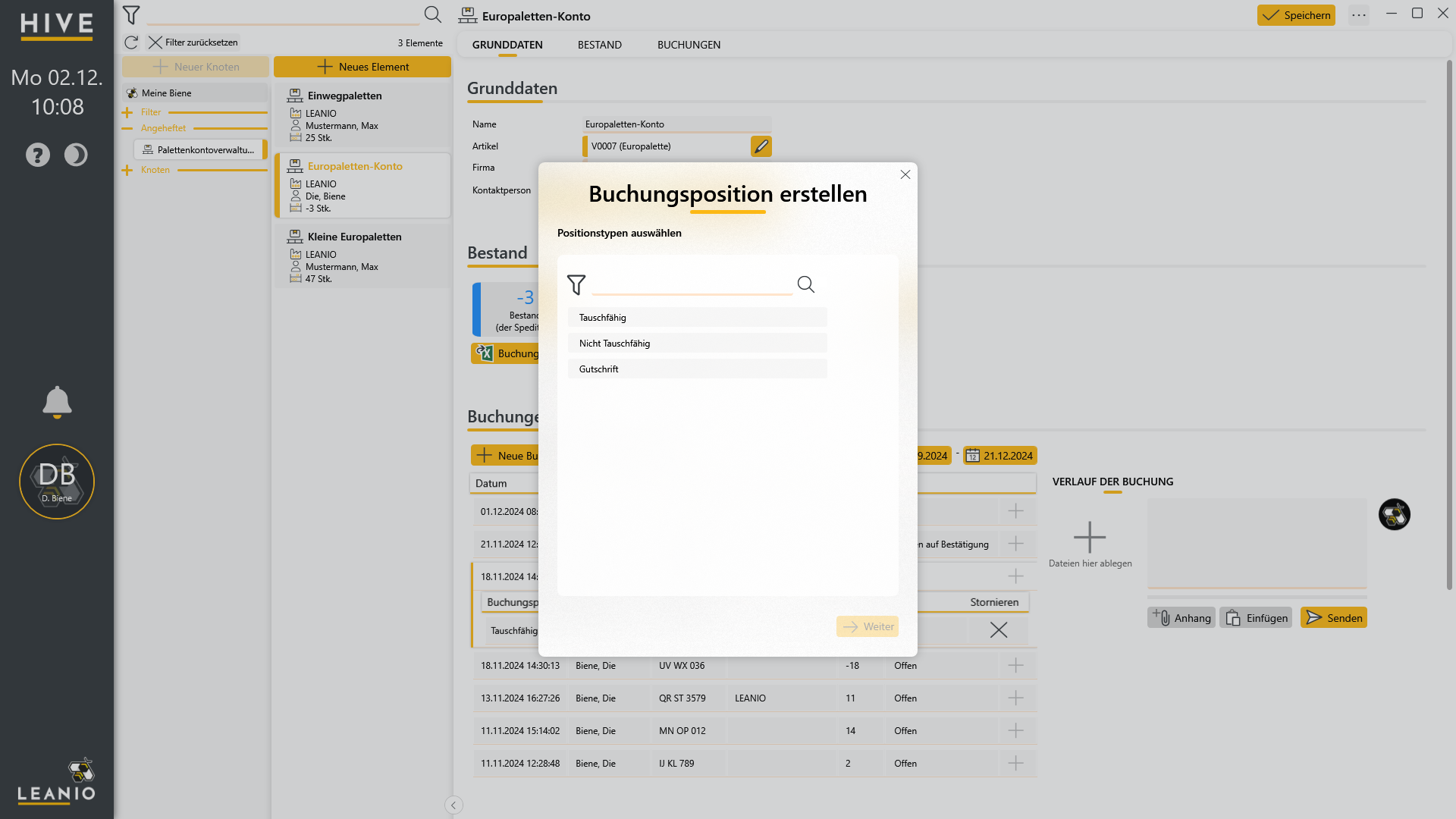Switch to BESTAND tab
Image resolution: width=1456 pixels, height=819 pixels.
600,45
